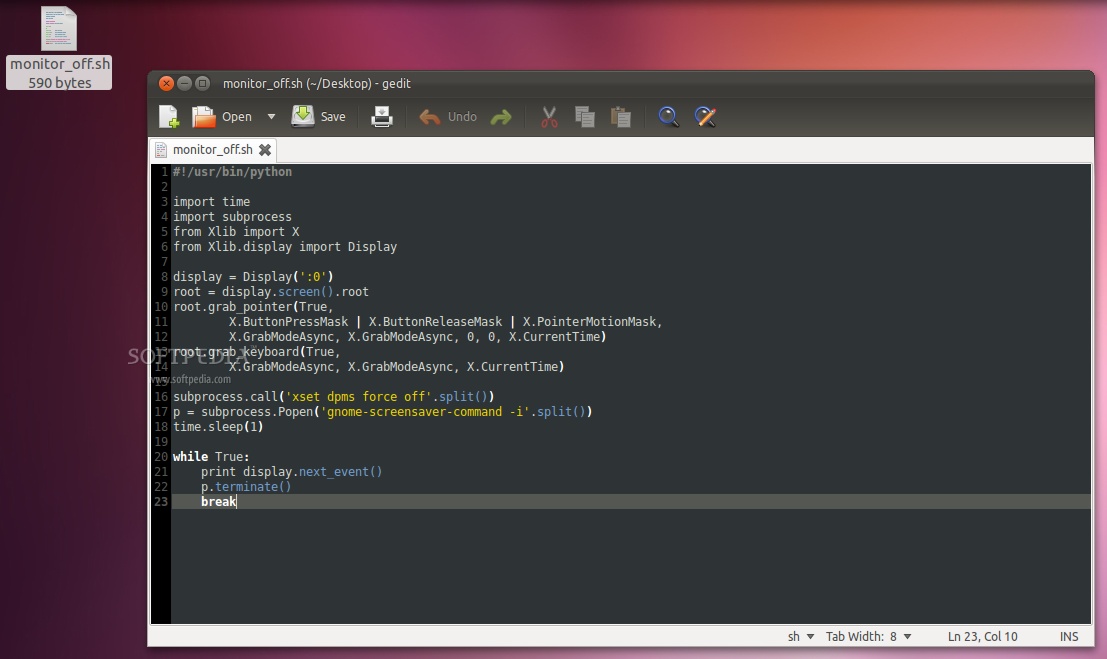Change the Tab Width setting
The width and height of the screenshot is (1107, 659).
[868, 636]
